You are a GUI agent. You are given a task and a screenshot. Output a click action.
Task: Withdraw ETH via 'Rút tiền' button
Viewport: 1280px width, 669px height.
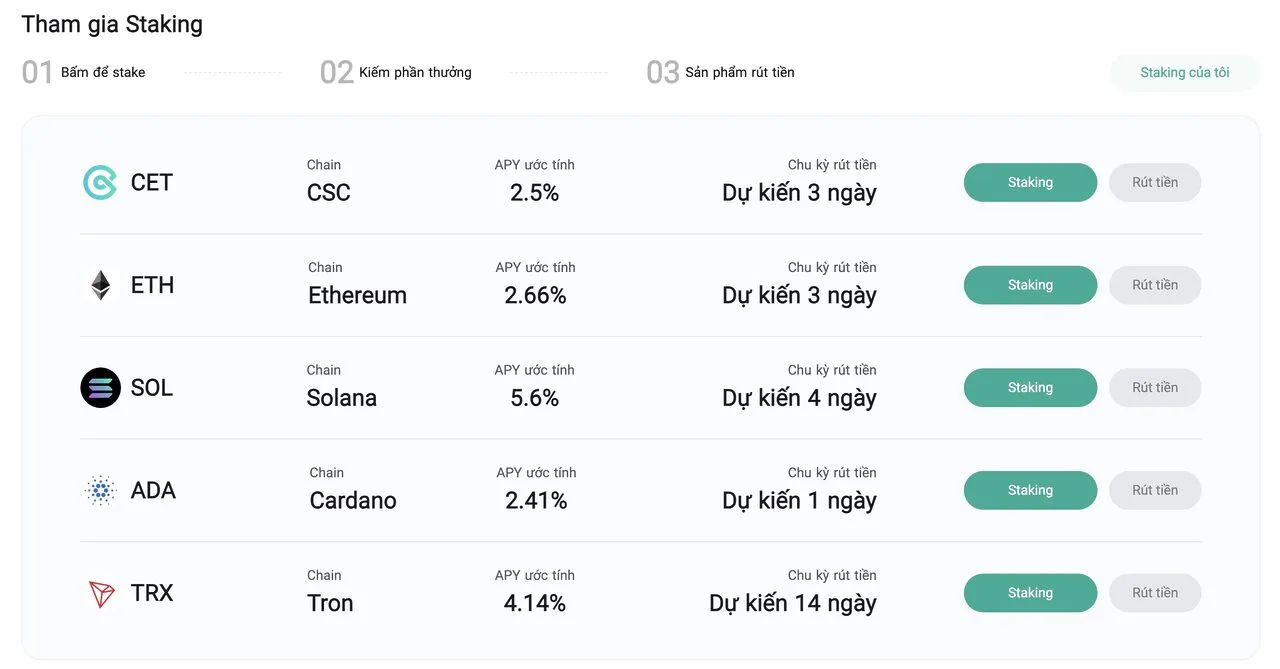(x=1154, y=285)
